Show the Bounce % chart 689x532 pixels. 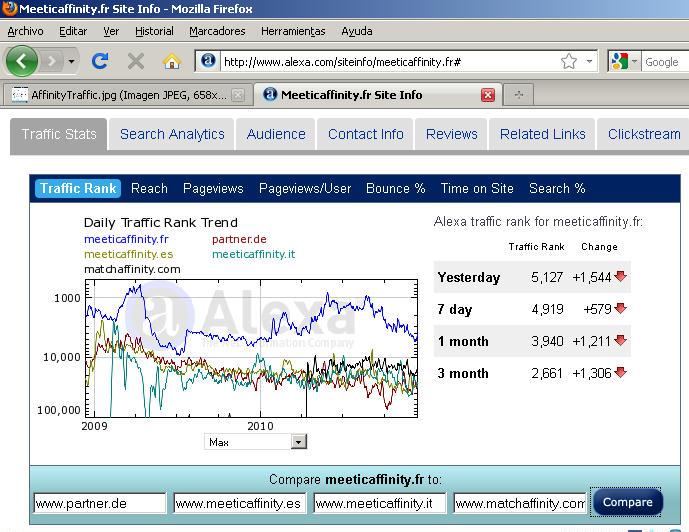coord(395,188)
